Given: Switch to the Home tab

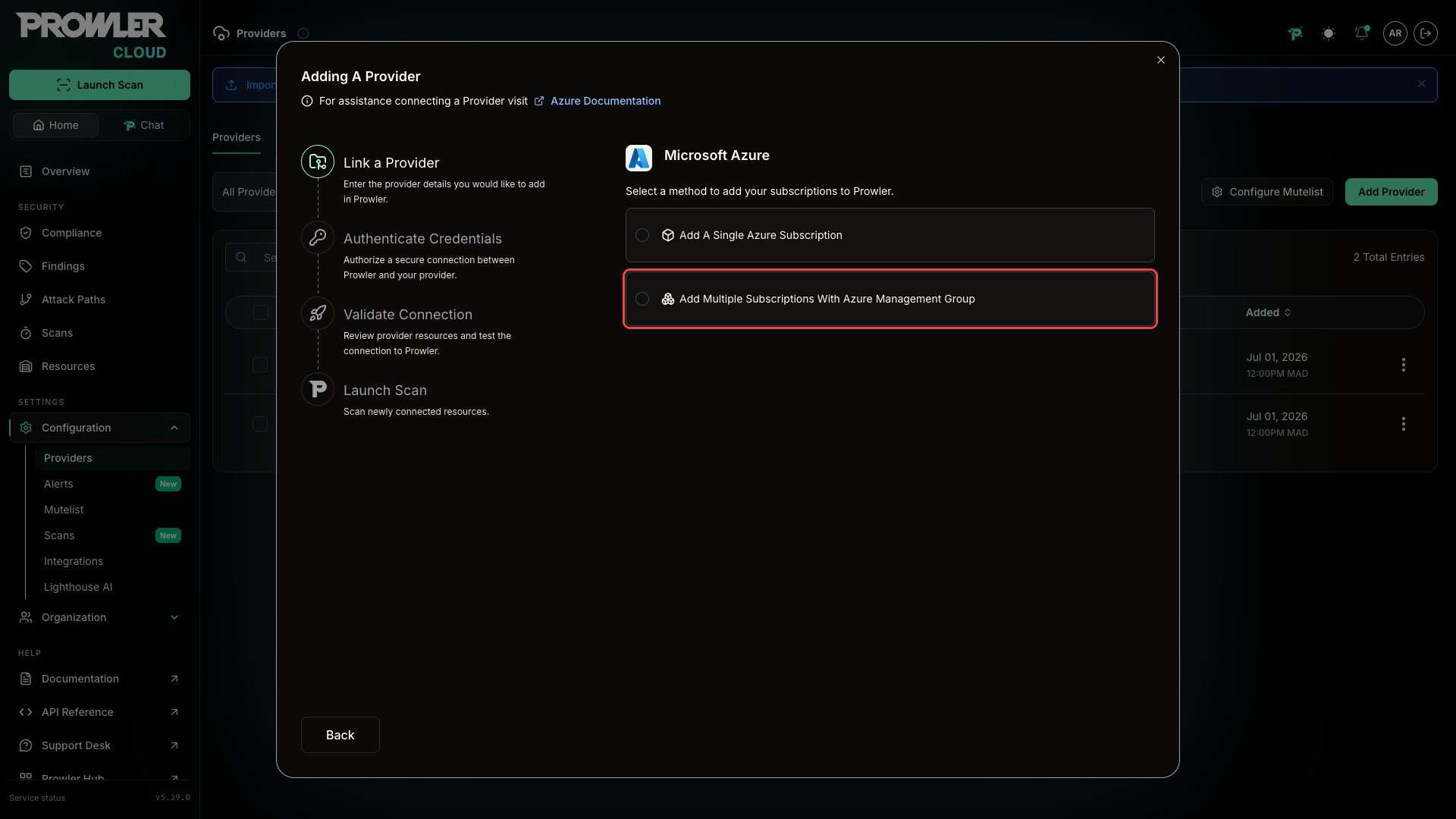Looking at the screenshot, I should [55, 125].
